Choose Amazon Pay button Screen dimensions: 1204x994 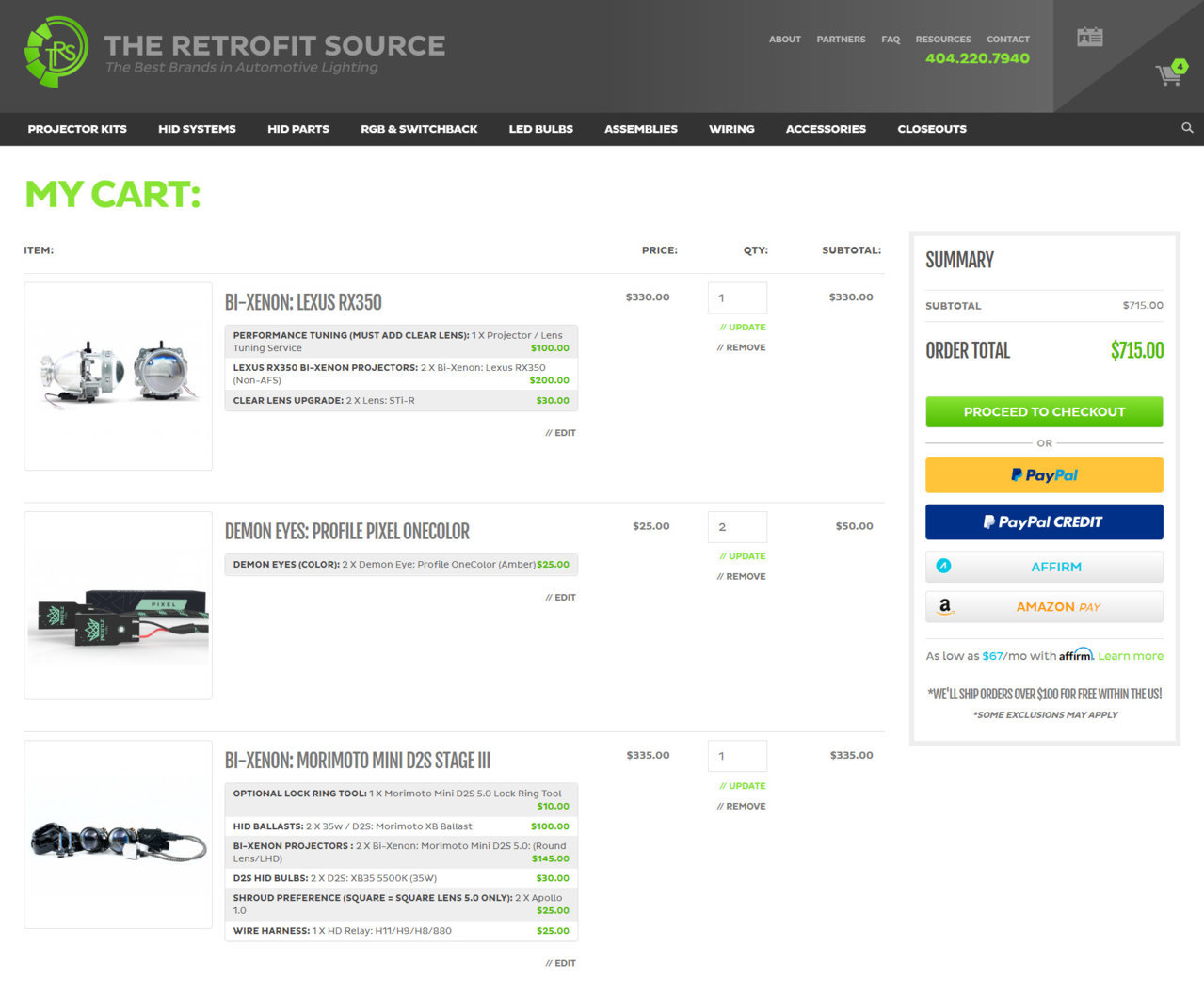click(1044, 607)
